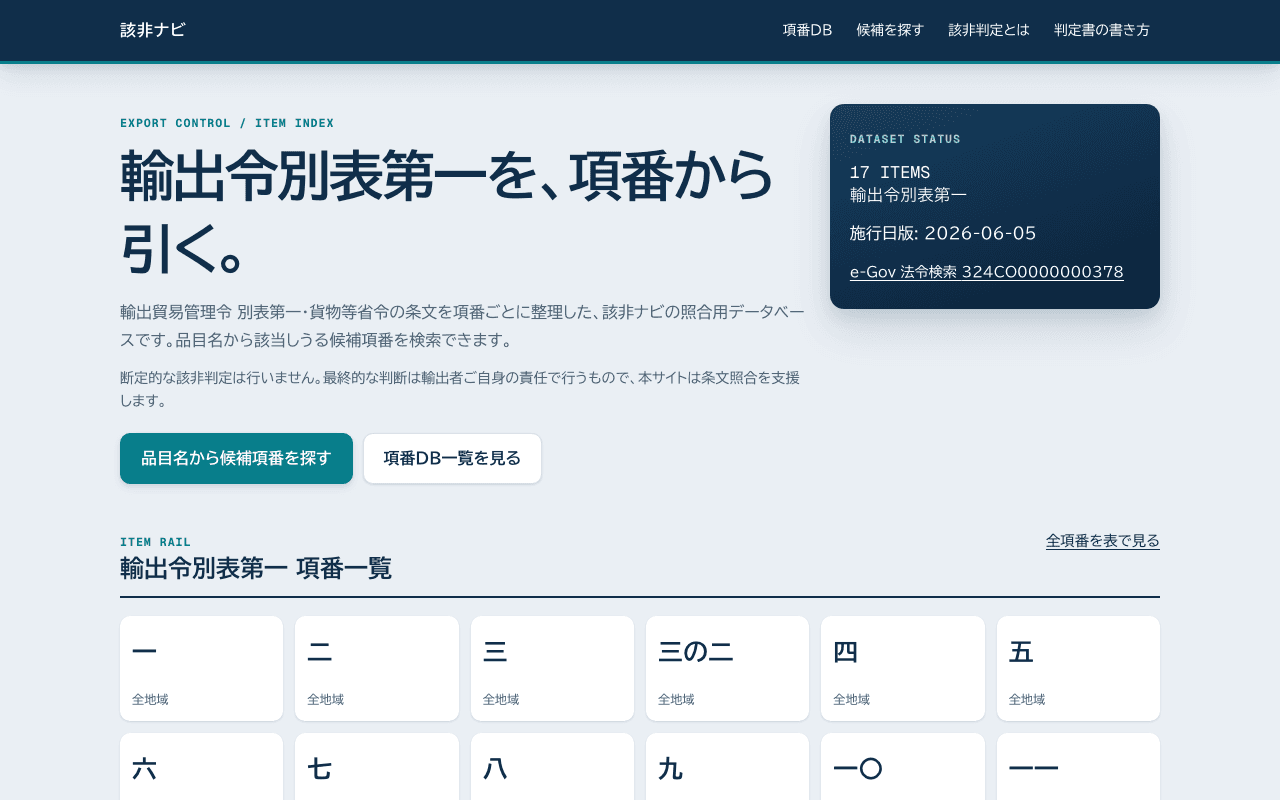This screenshot has width=1280, height=800.
Task: Open the 該非ナビ site logo link
Action: pos(153,30)
